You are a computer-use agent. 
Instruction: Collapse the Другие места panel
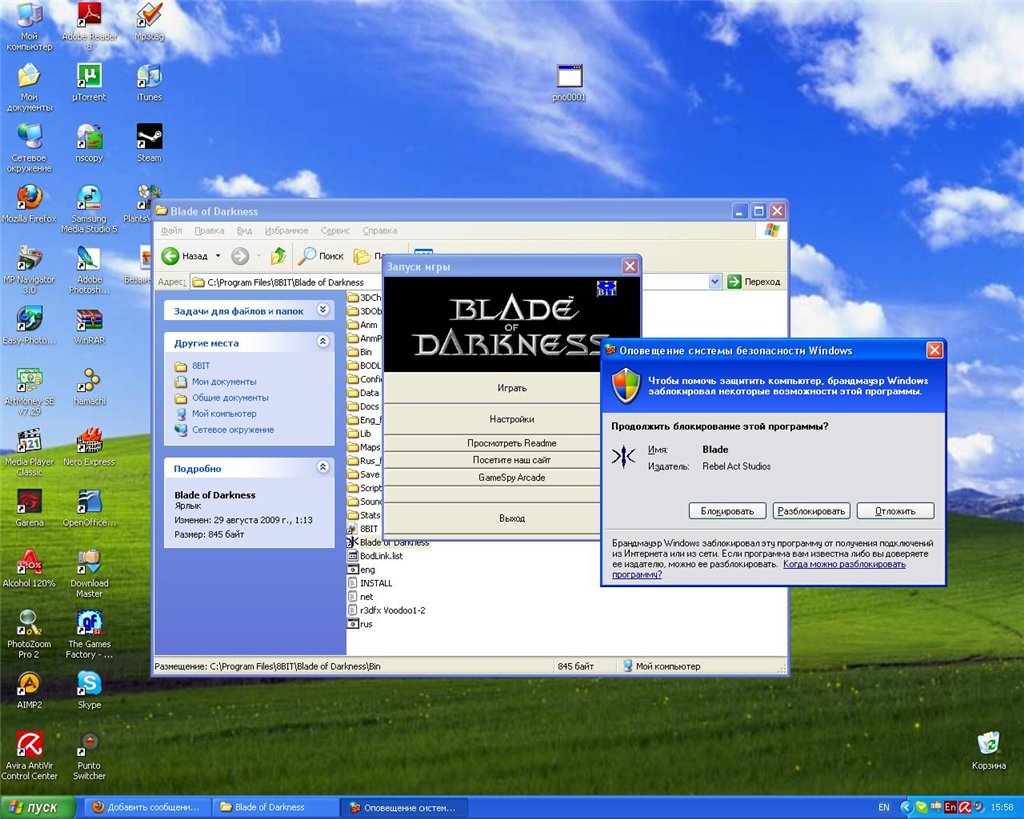point(322,342)
